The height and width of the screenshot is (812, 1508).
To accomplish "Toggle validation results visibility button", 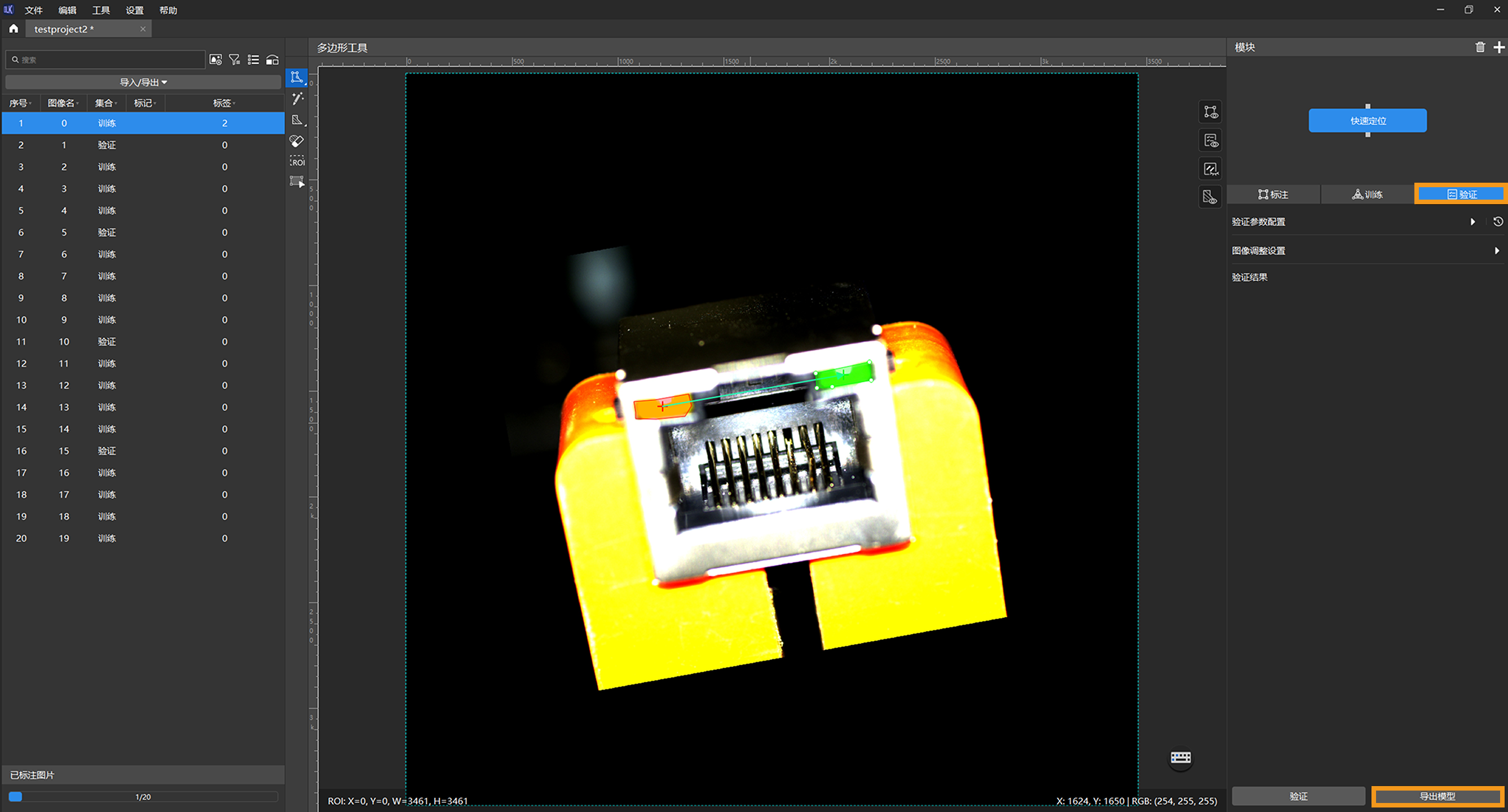I will click(1211, 140).
